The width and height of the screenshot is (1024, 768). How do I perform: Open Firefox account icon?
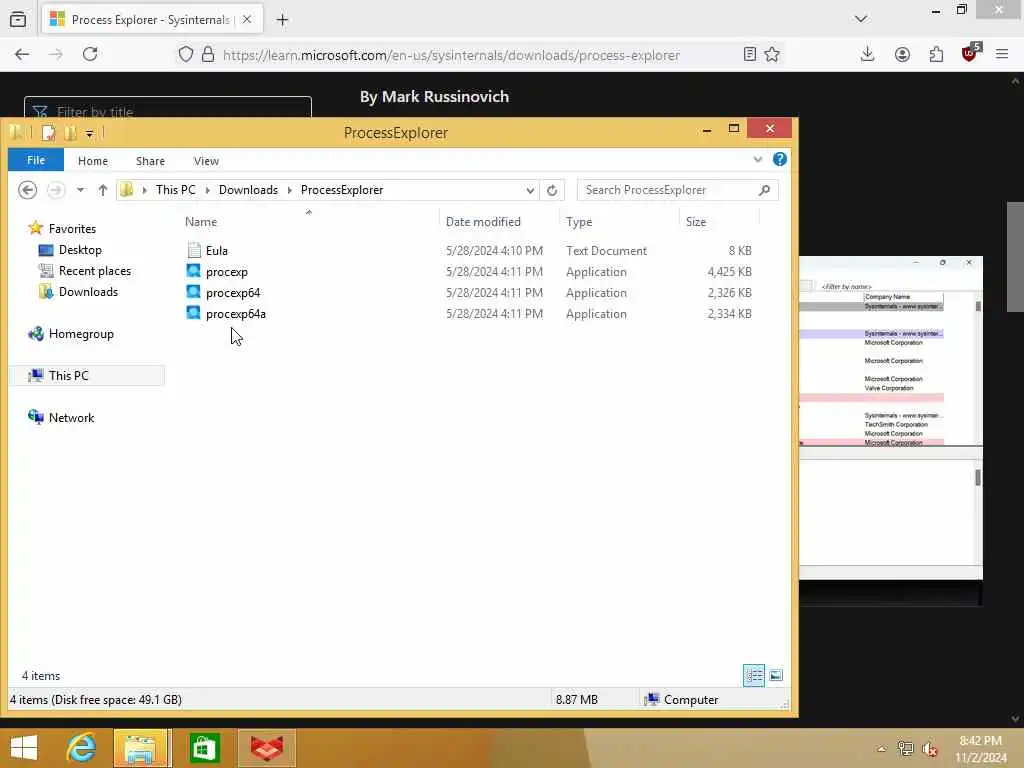pyautogui.click(x=902, y=54)
